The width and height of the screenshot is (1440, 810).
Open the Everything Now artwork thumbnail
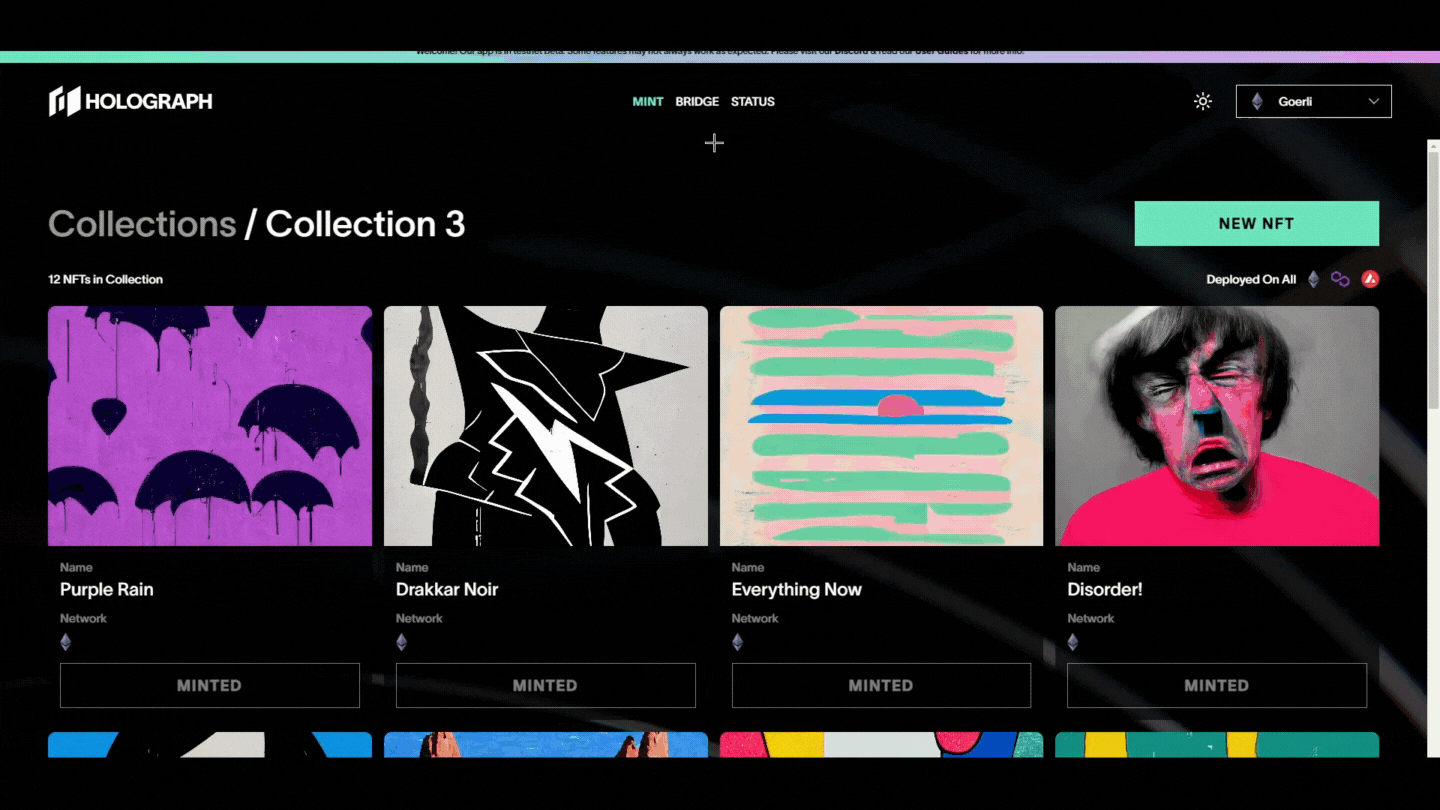click(x=881, y=426)
